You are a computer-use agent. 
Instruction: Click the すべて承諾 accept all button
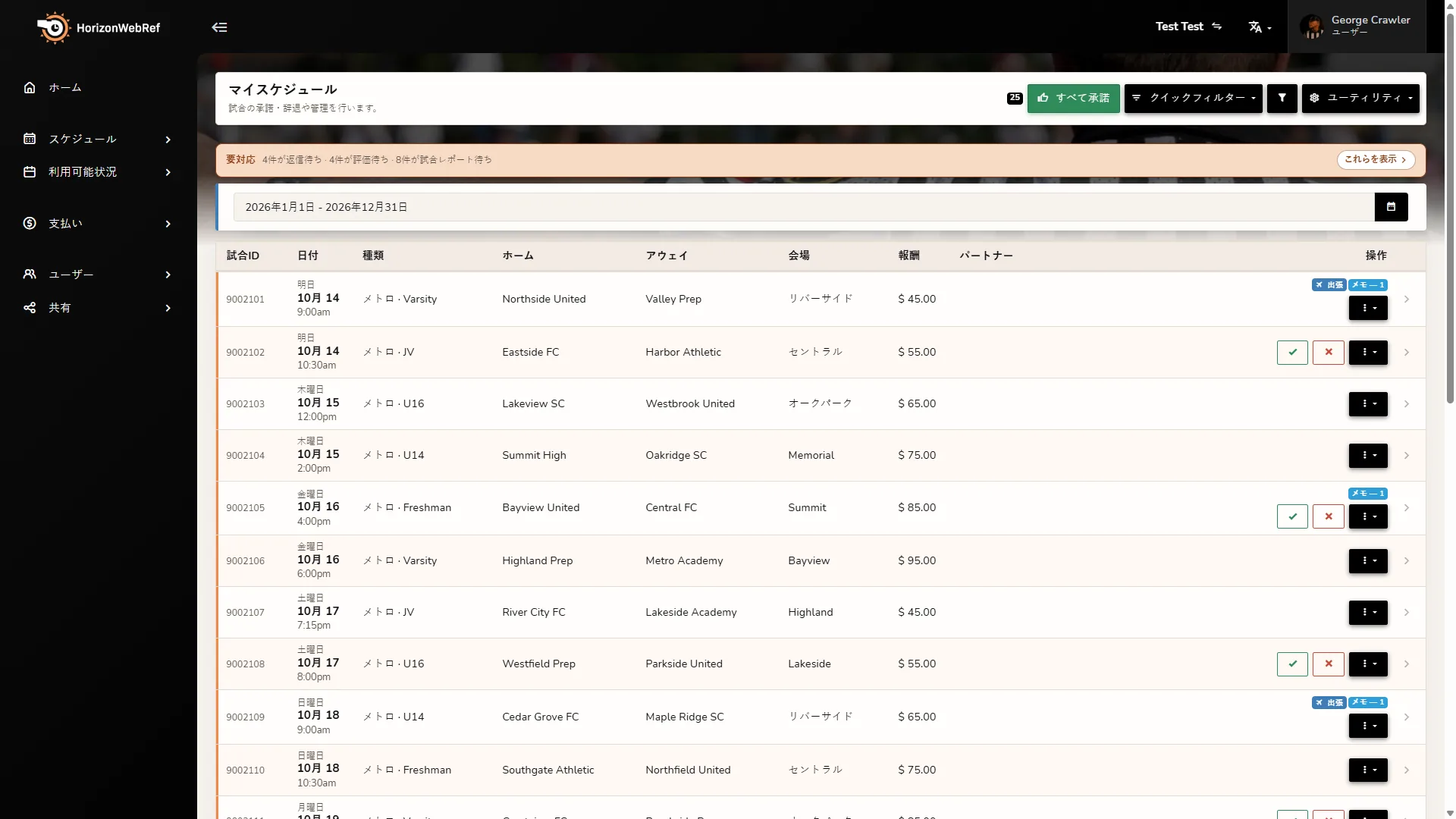[1073, 98]
